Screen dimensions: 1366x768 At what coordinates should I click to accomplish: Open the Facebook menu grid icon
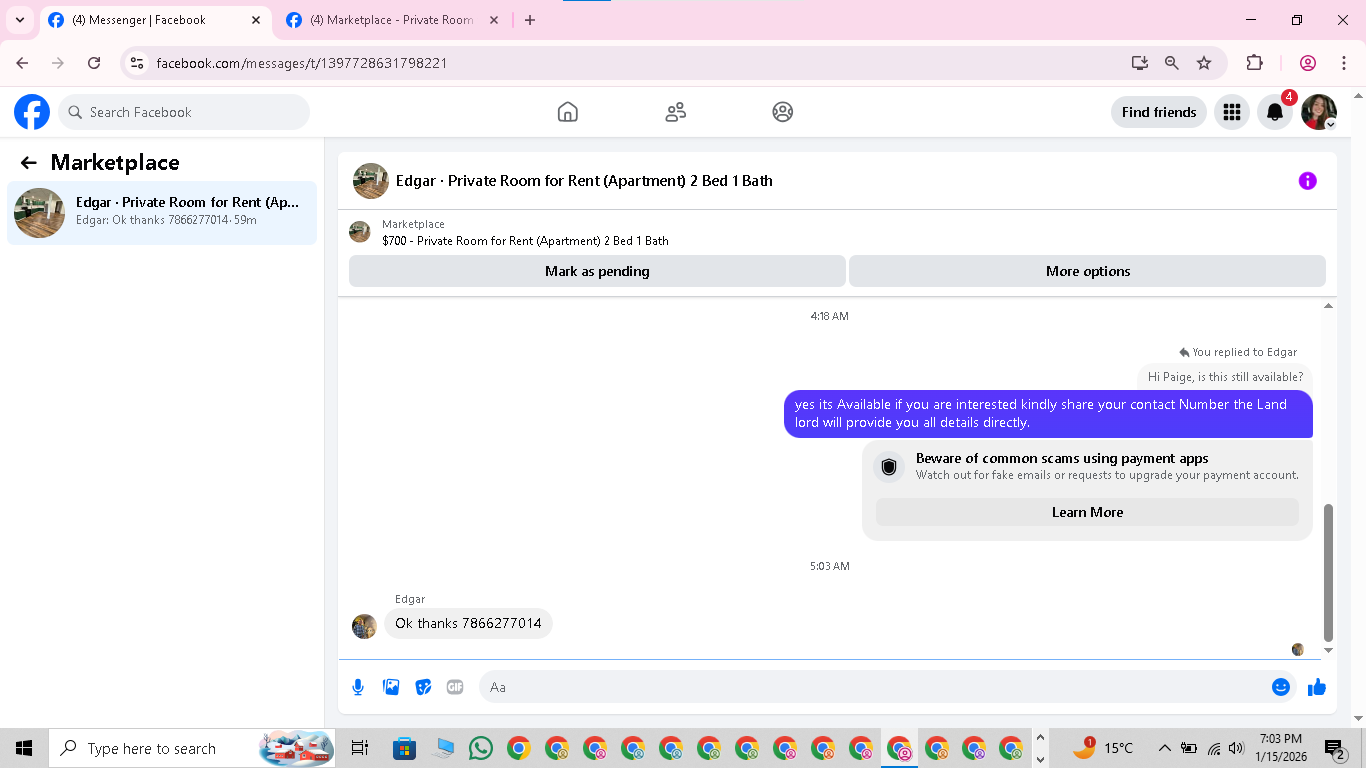(1232, 112)
